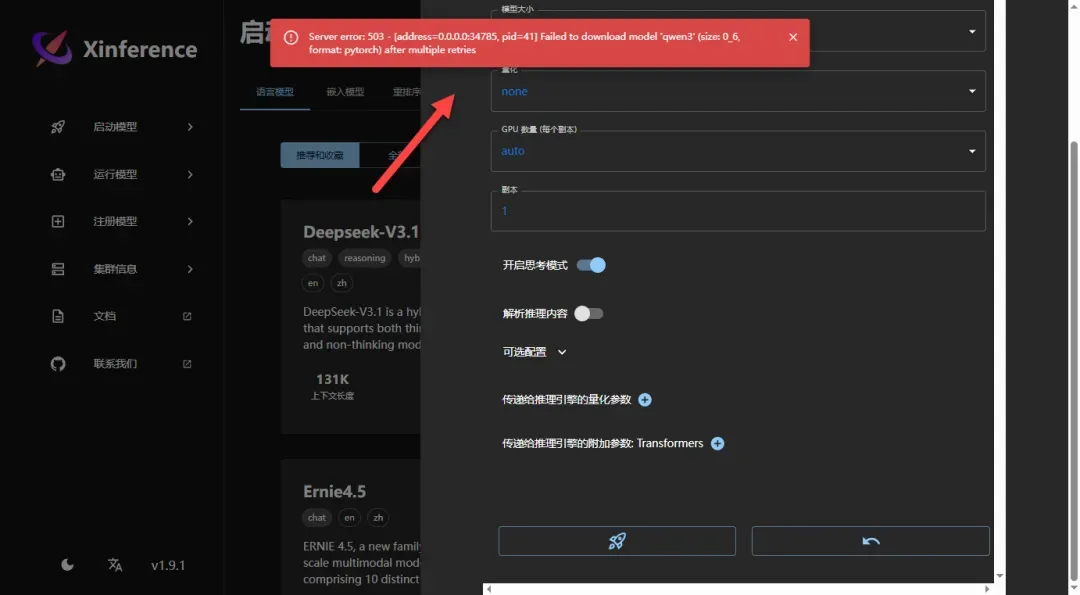Viewport: 1080px width, 595px height.
Task: Dismiss the 503 server error alert
Action: (793, 37)
